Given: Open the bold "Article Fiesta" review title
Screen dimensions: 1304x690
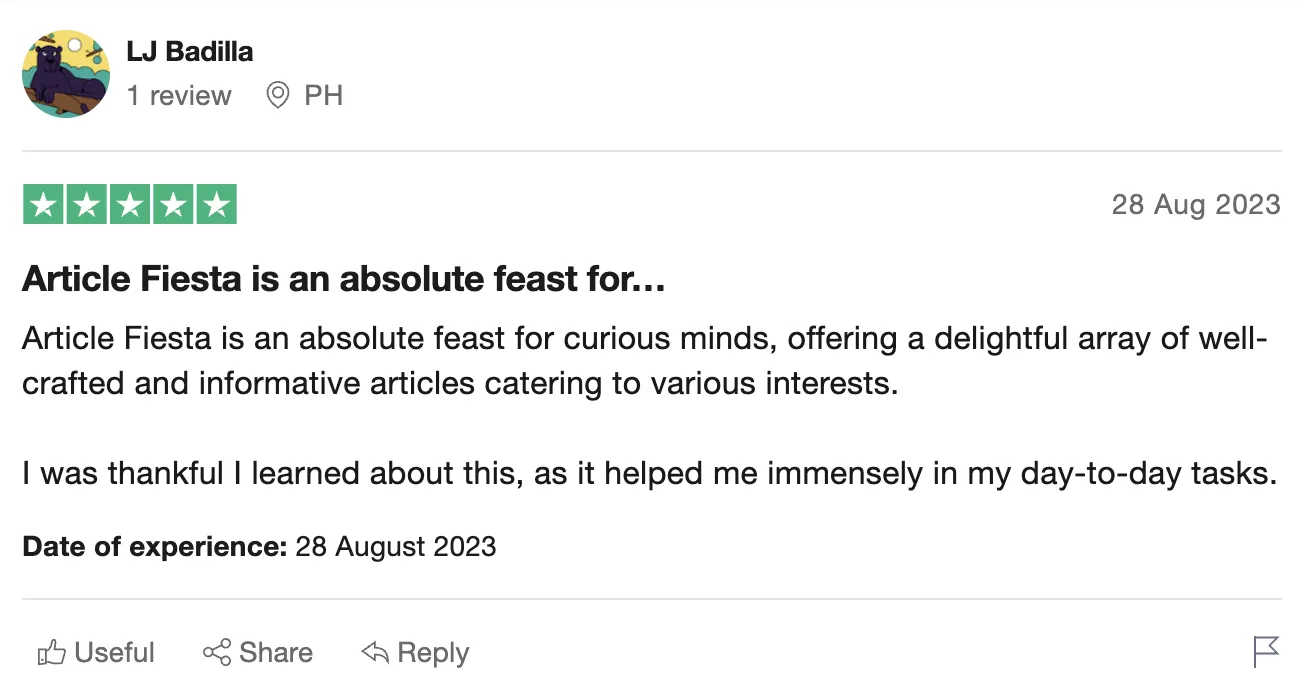Looking at the screenshot, I should click(x=344, y=280).
